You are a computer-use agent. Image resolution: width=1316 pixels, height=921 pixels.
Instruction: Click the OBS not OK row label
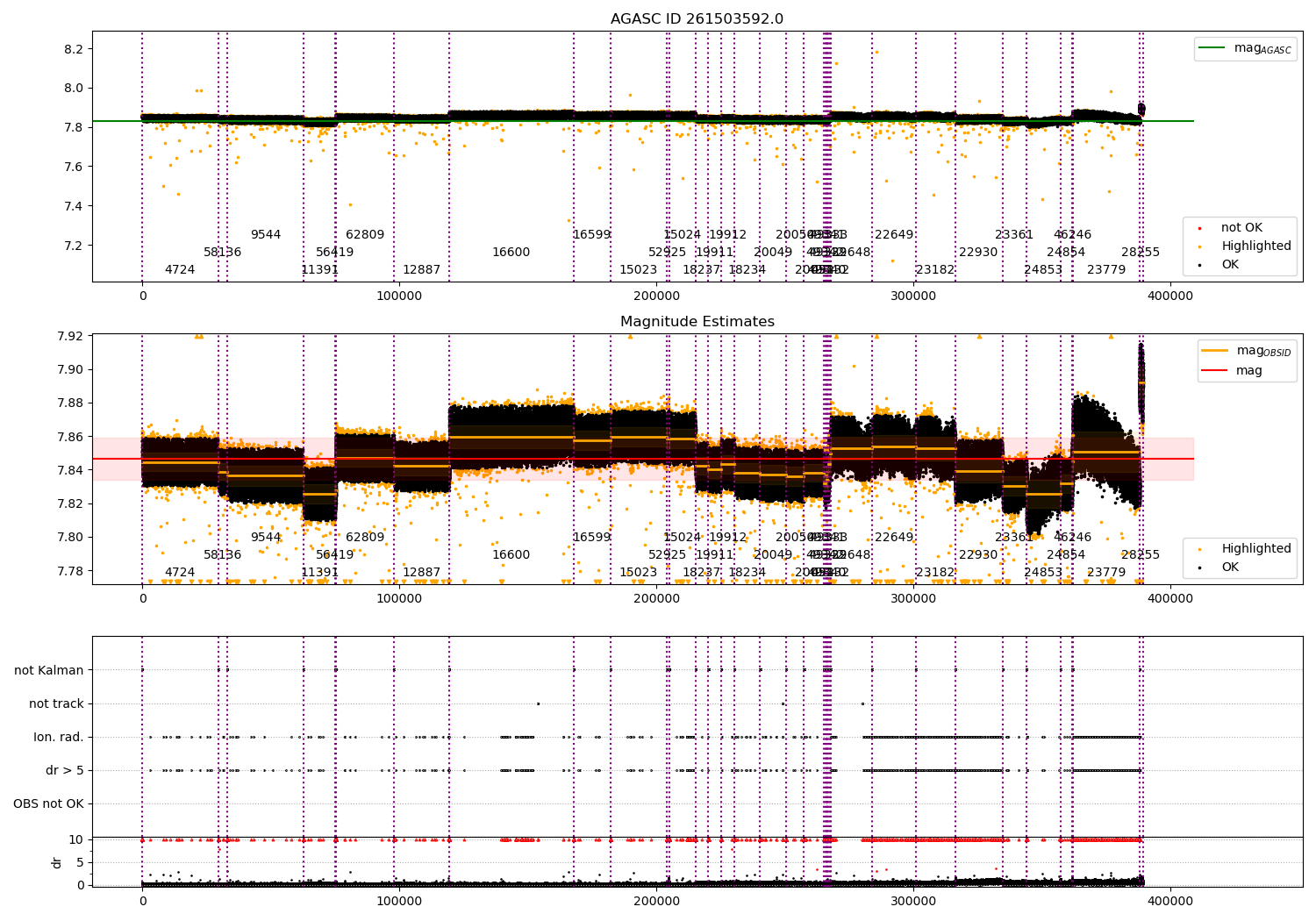click(48, 804)
